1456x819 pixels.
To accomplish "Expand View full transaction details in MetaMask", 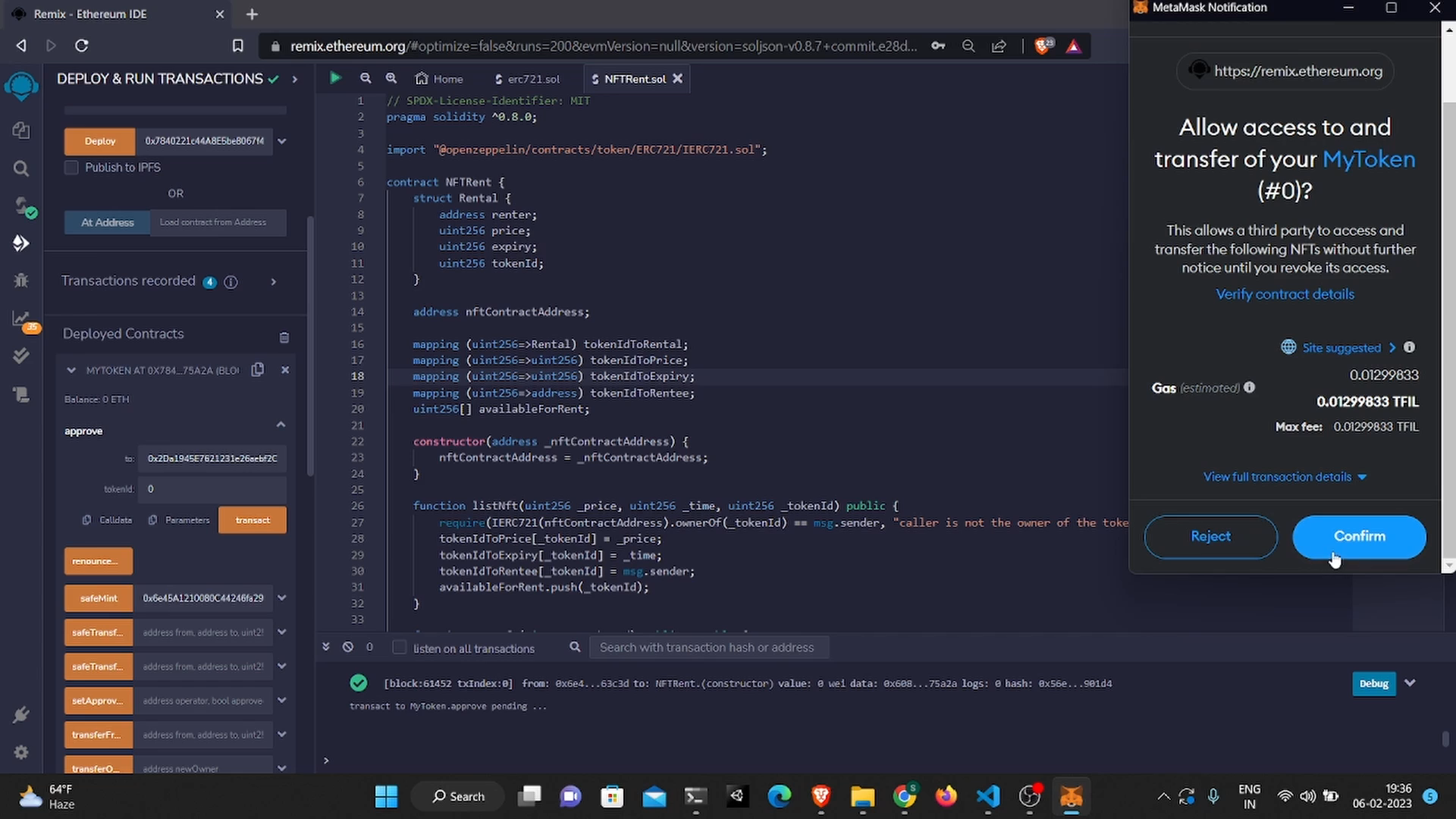I will pyautogui.click(x=1285, y=477).
